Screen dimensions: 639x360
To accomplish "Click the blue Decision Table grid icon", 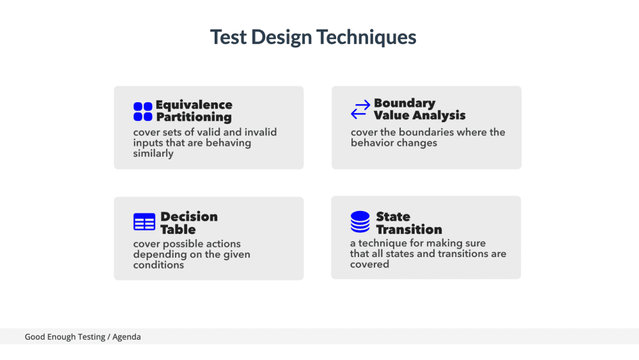I will 144,222.
